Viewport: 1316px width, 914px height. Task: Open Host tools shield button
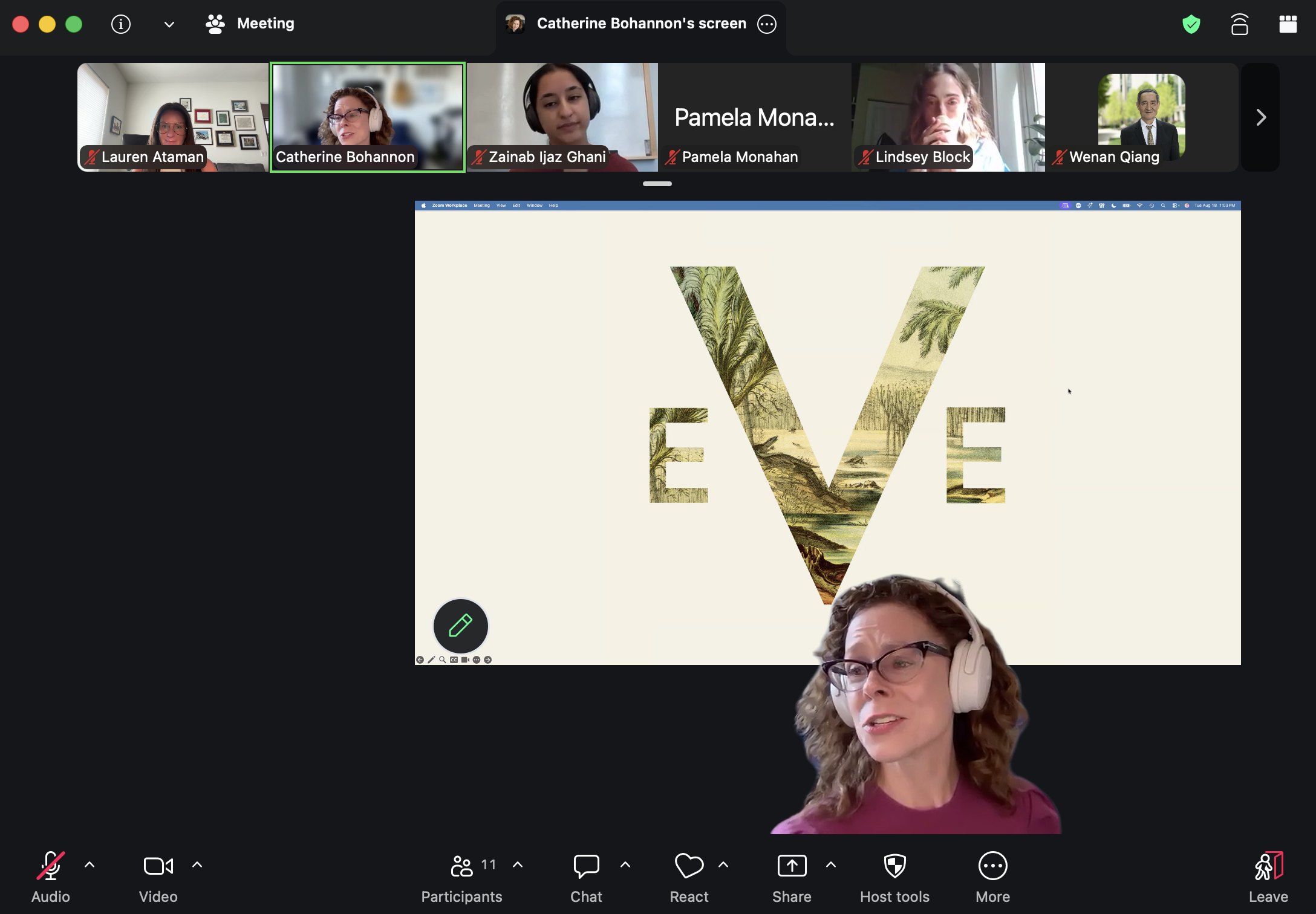click(x=894, y=877)
